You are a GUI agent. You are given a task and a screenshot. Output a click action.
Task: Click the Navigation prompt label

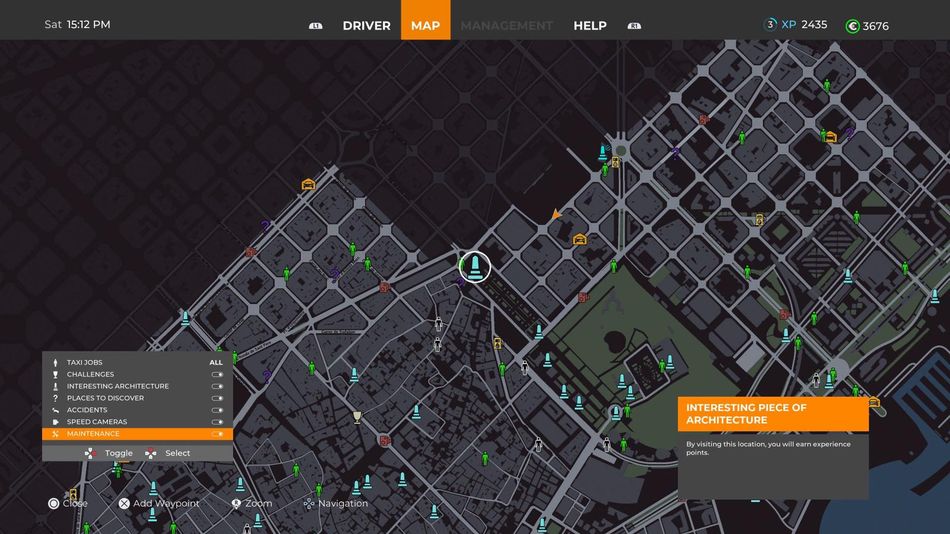click(x=343, y=504)
